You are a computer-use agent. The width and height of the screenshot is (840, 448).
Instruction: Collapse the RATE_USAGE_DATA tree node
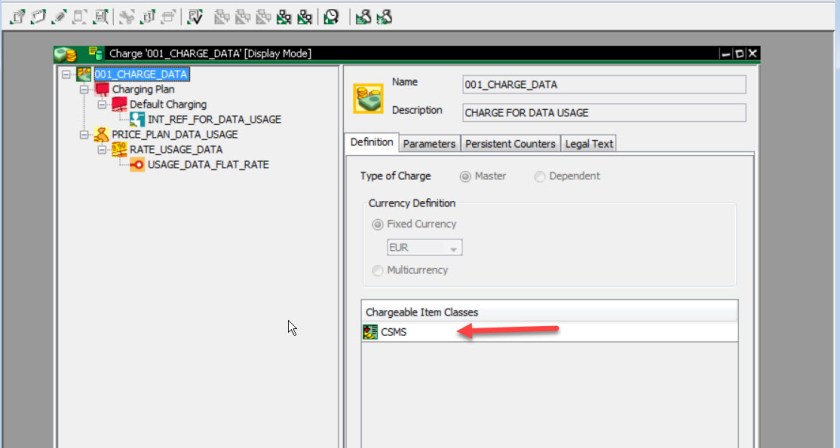[x=102, y=150]
